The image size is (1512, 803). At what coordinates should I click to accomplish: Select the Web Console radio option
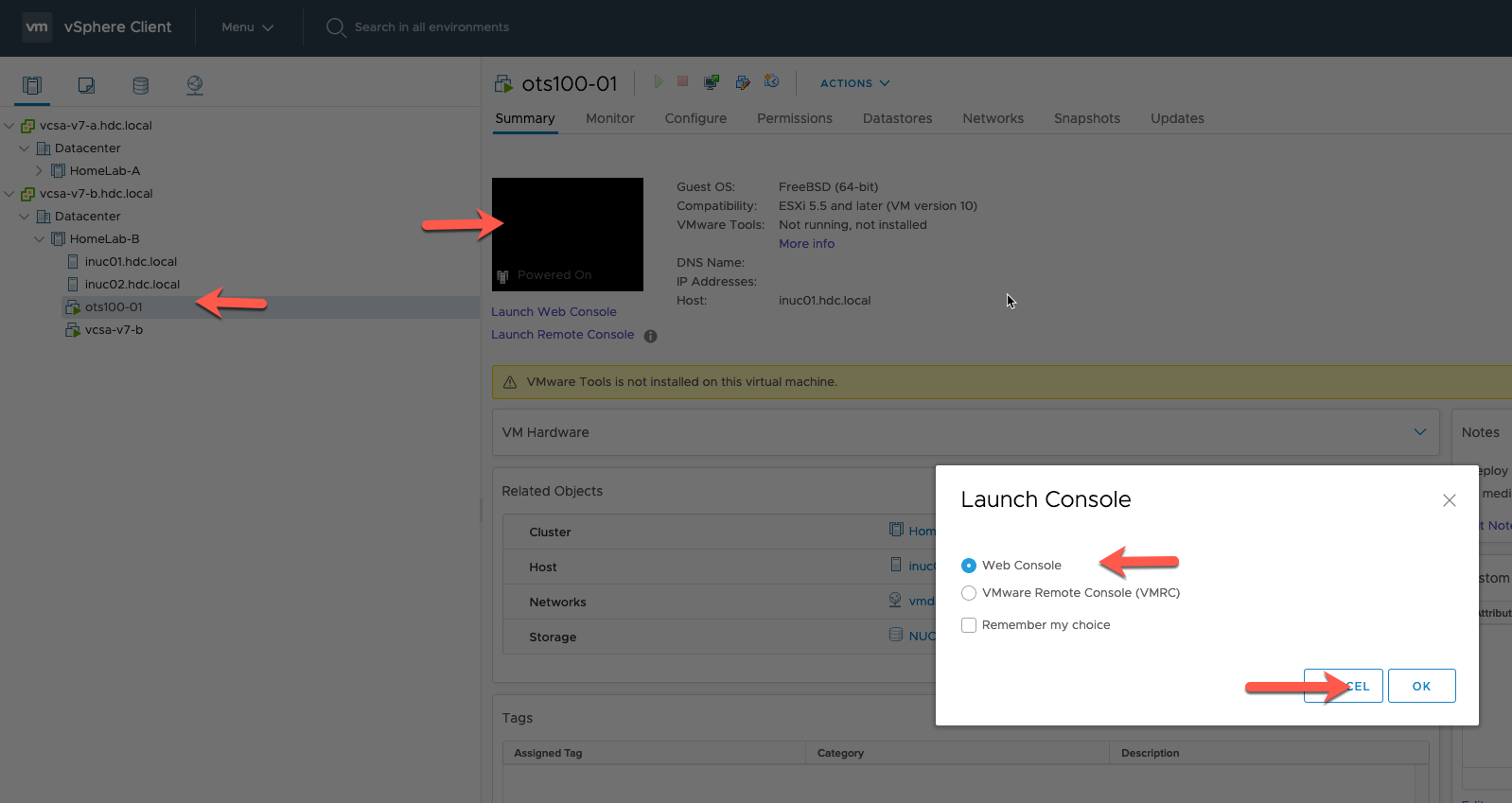[969, 566]
